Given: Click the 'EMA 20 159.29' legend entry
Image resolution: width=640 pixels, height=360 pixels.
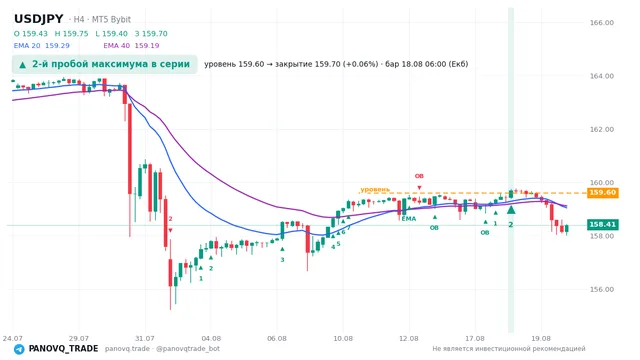Looking at the screenshot, I should 42,45.
